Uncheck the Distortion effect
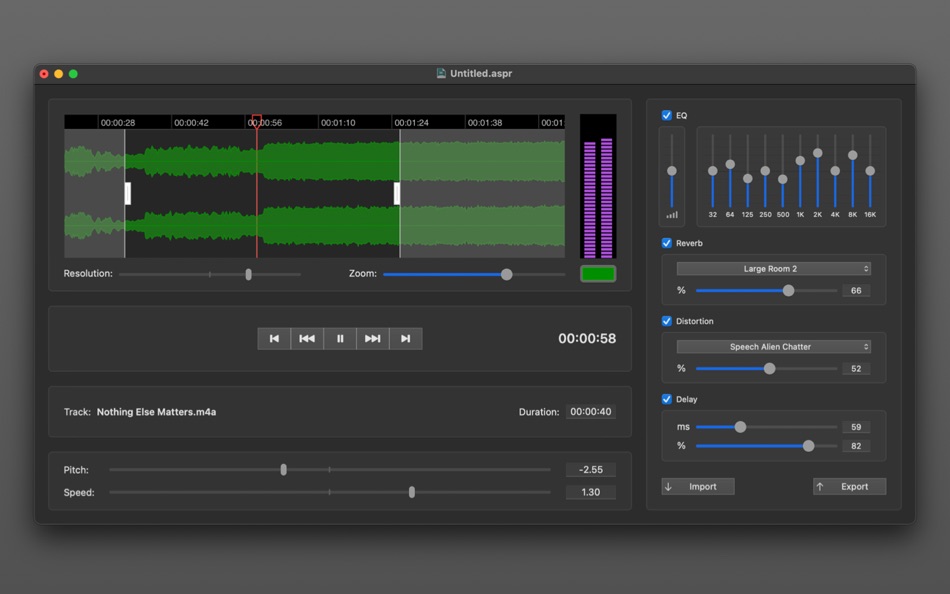 (x=666, y=321)
